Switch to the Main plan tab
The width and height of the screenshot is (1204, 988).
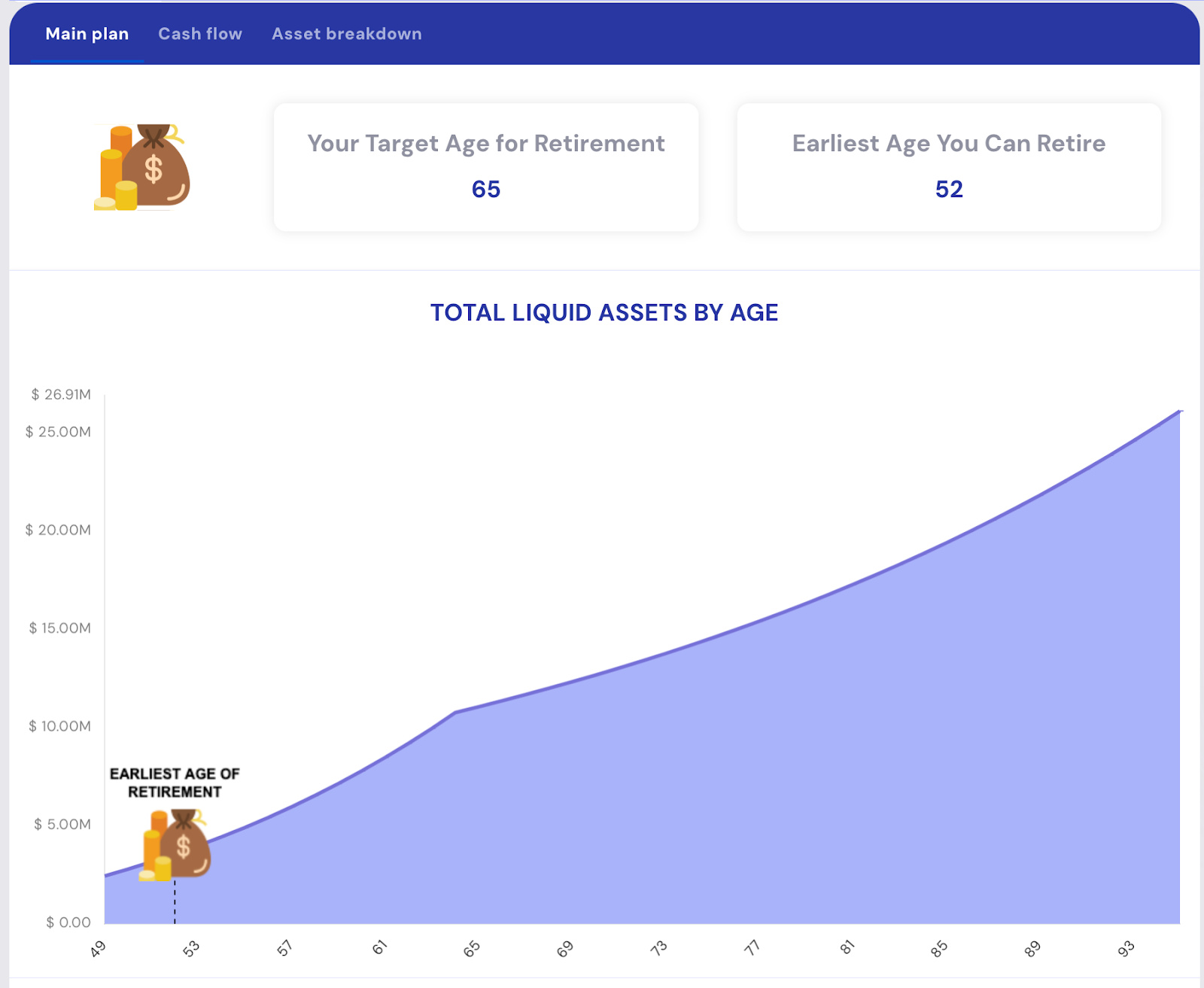(x=87, y=34)
